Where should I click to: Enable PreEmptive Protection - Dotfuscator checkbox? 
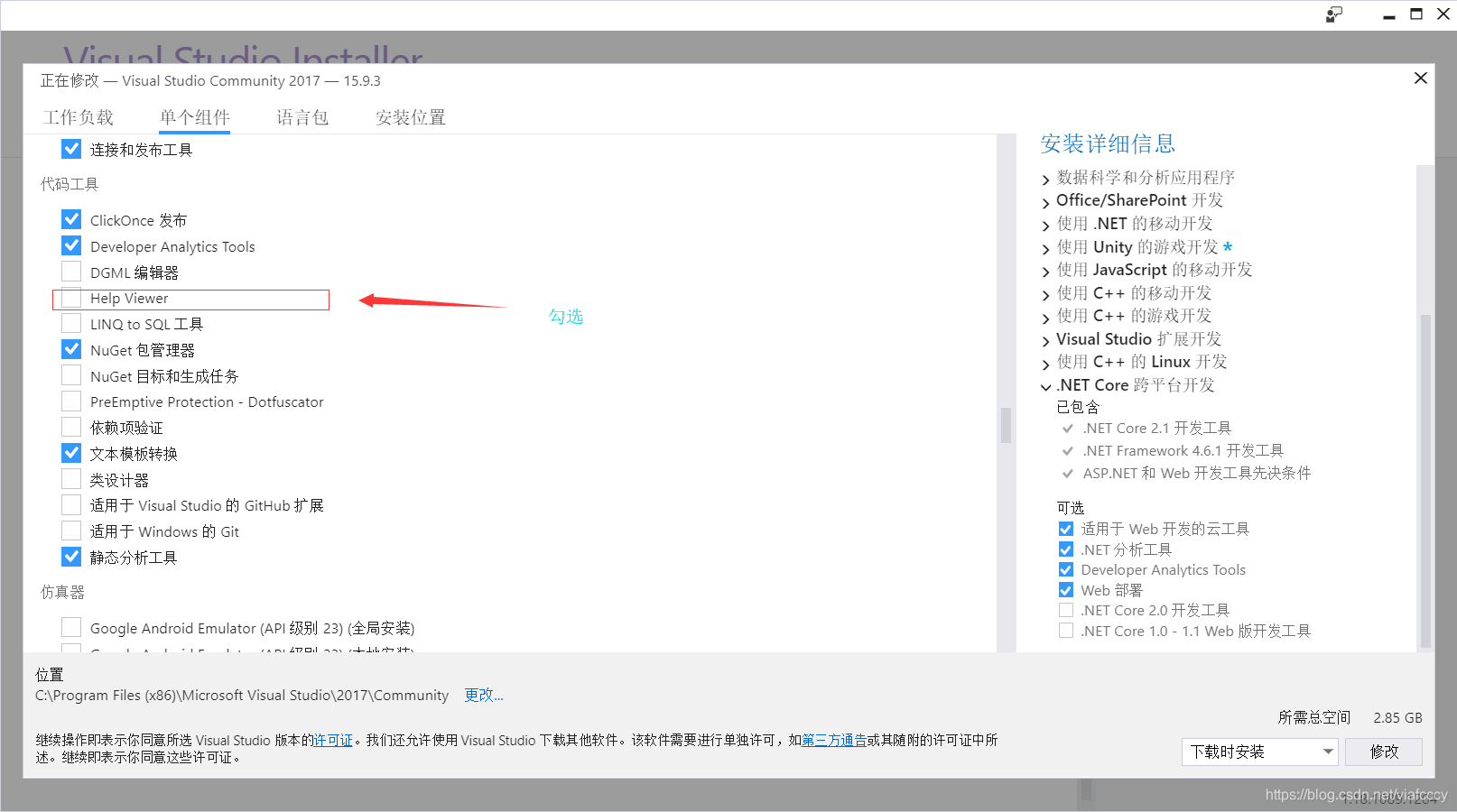pyautogui.click(x=71, y=401)
